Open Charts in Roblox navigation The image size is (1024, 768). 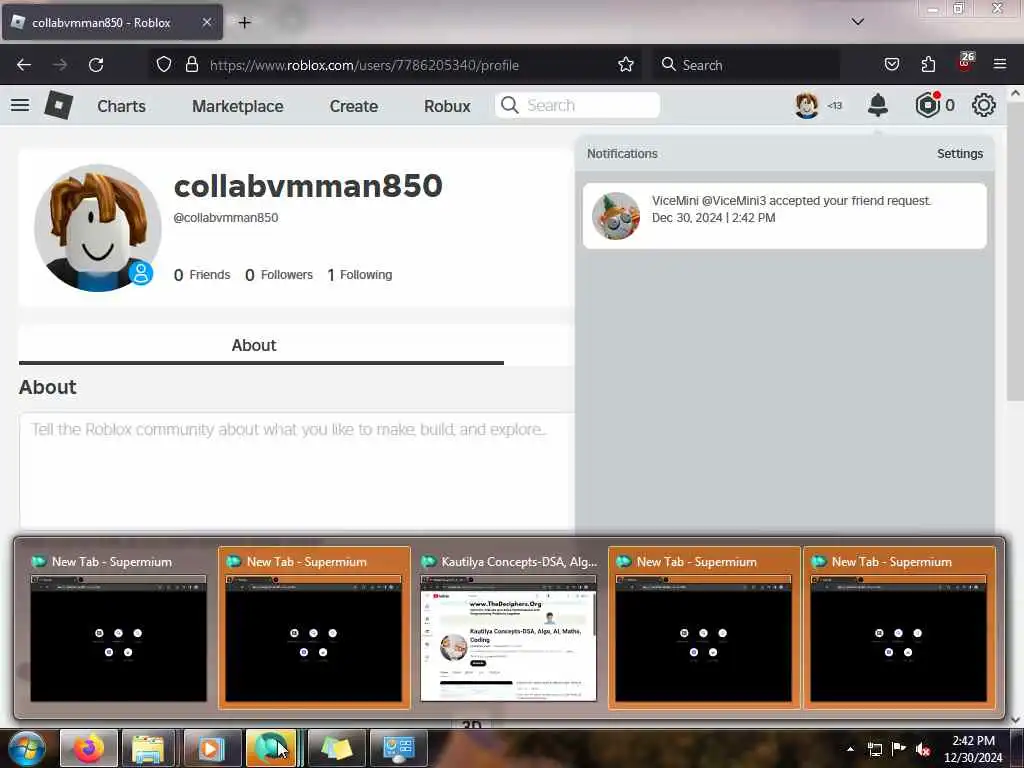tap(121, 106)
